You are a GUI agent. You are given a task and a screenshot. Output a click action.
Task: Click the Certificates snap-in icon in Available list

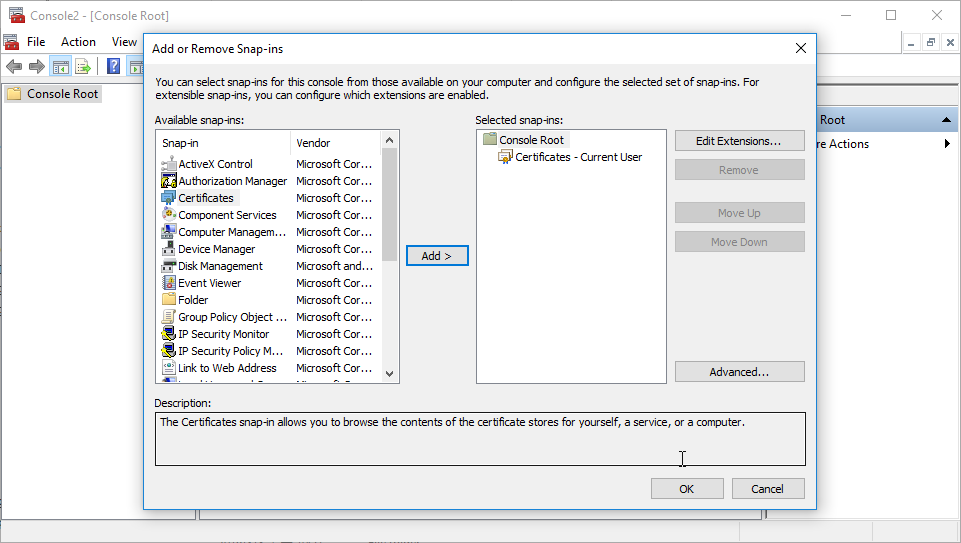[x=169, y=198]
